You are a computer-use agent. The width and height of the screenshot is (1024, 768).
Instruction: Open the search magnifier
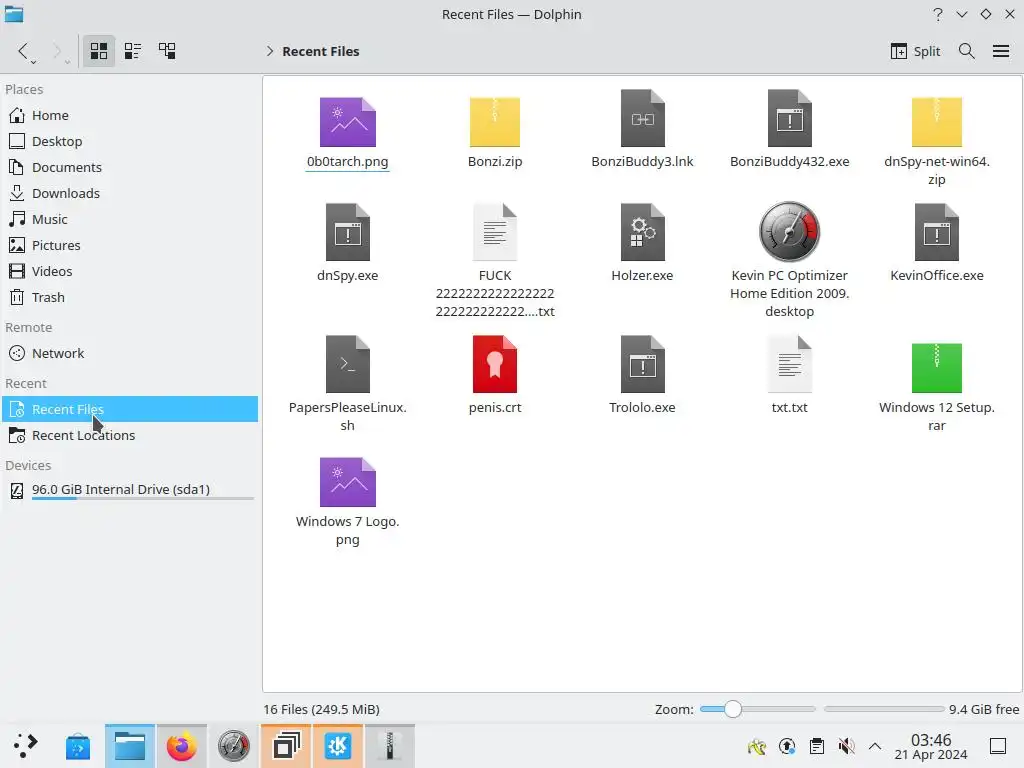point(967,51)
